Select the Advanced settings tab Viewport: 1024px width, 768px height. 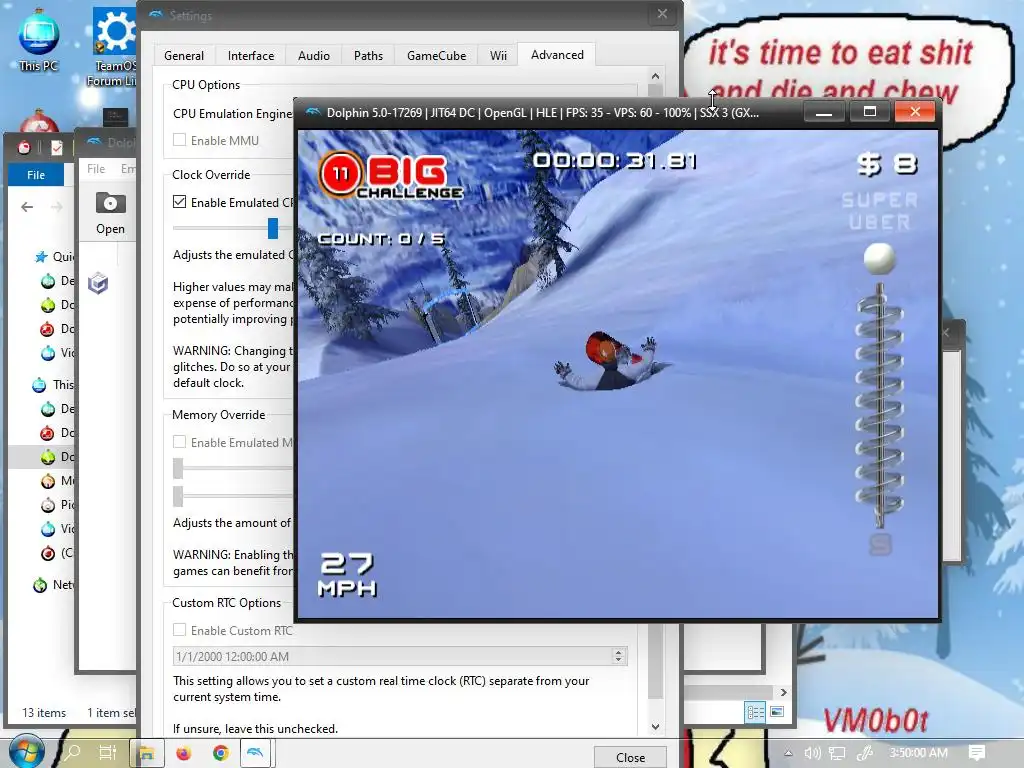(x=557, y=55)
